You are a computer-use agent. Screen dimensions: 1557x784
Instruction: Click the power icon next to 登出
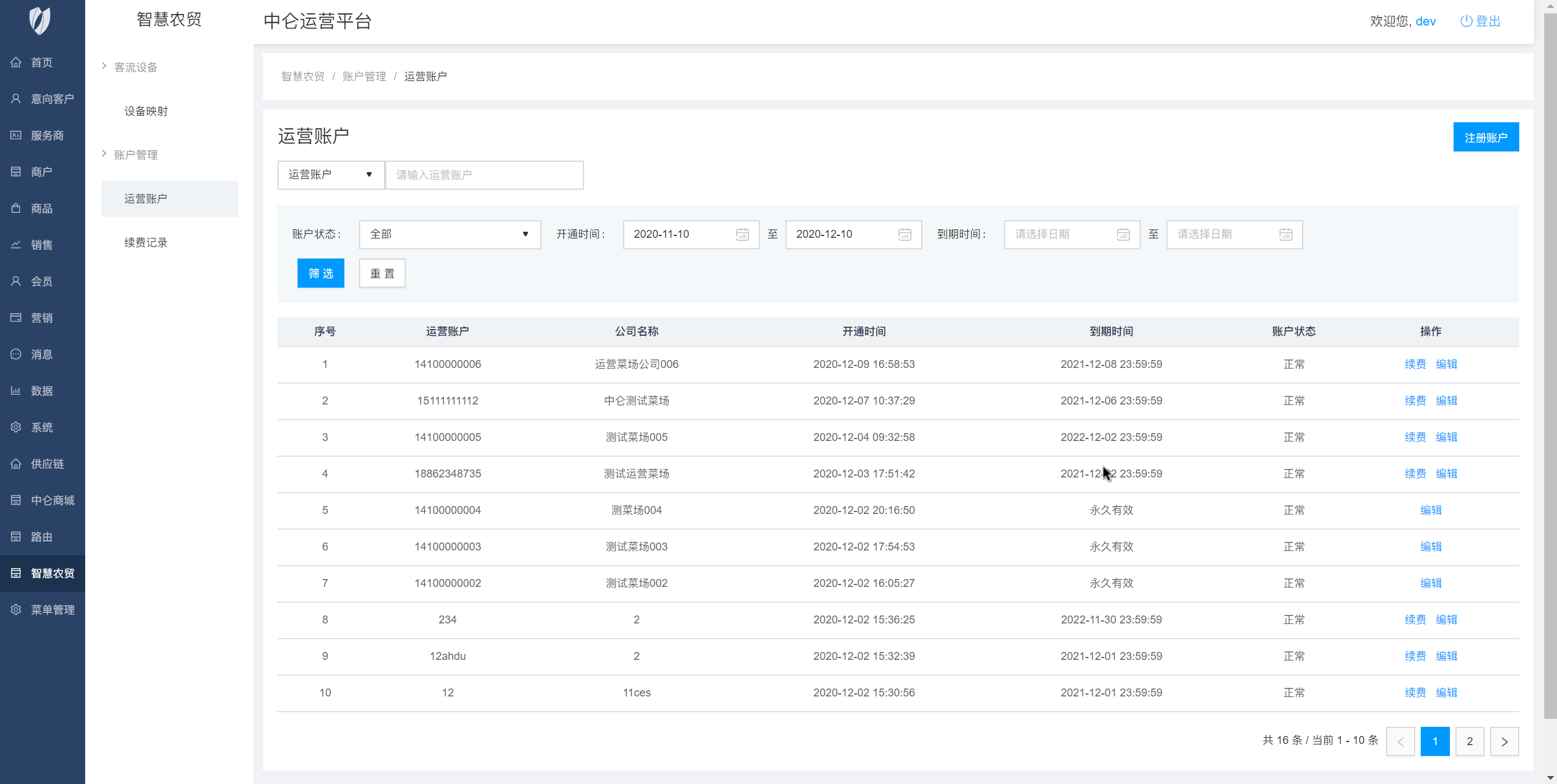click(1466, 21)
